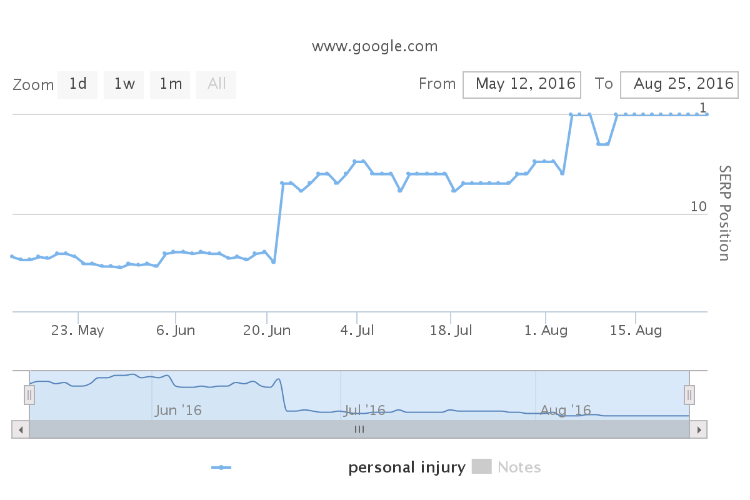
Task: Click the scrollbar grip in the center
Action: (x=359, y=430)
